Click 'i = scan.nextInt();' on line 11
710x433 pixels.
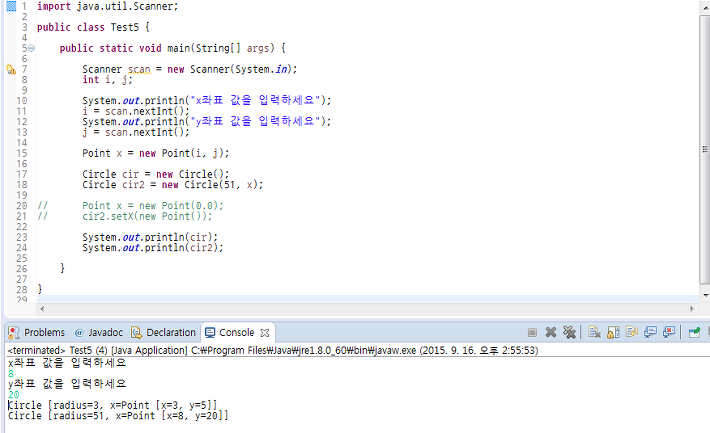(x=136, y=111)
